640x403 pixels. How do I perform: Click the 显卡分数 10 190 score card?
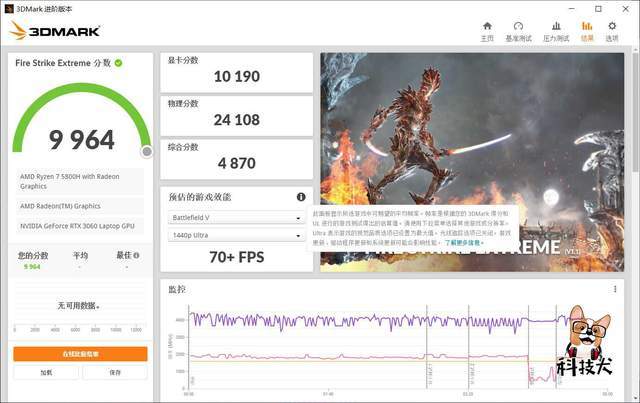pyautogui.click(x=237, y=72)
